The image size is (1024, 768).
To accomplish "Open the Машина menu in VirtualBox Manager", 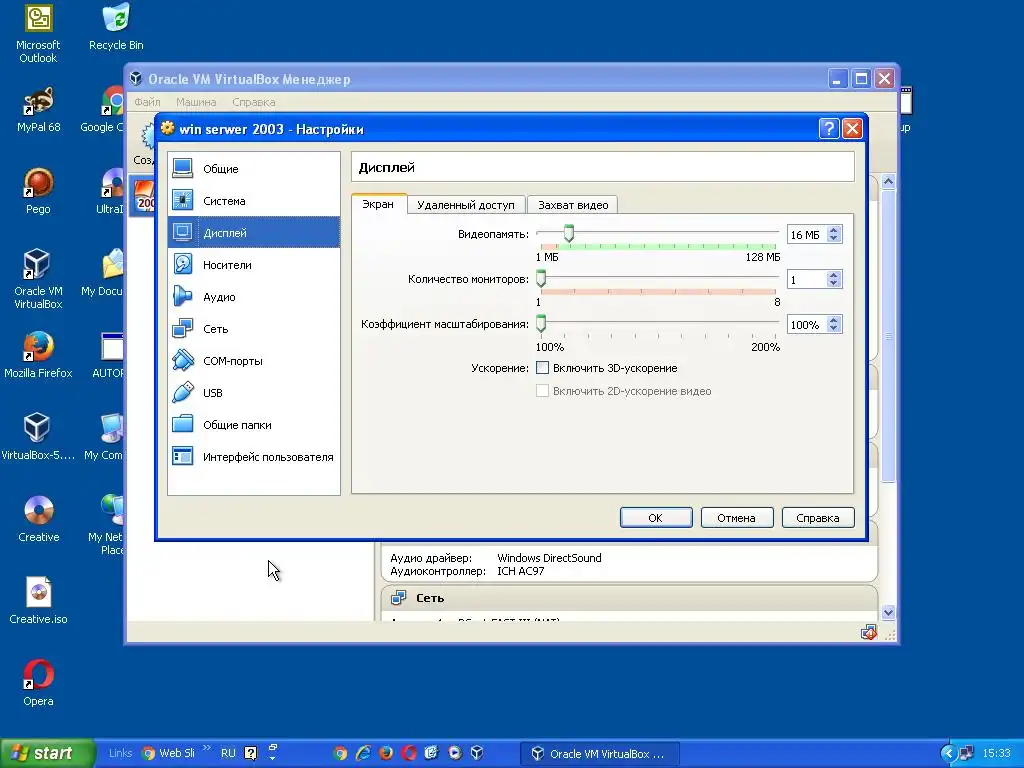I will point(196,102).
